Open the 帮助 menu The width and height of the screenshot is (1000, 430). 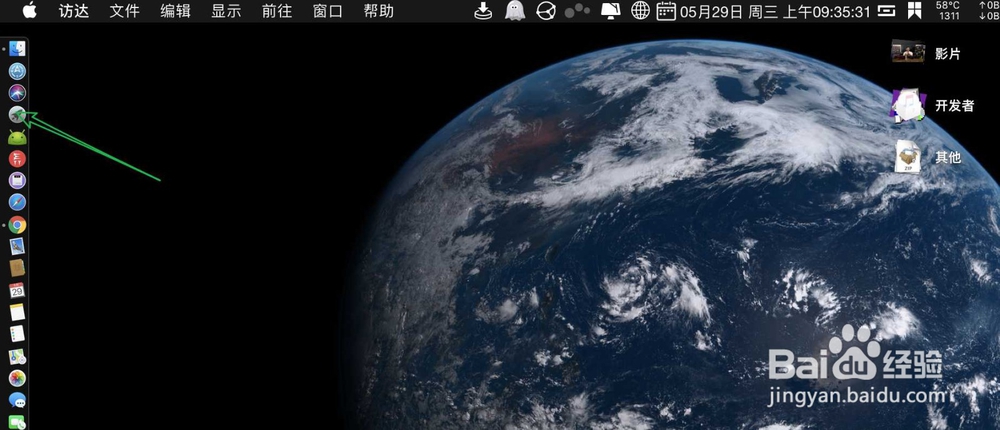pyautogui.click(x=379, y=11)
